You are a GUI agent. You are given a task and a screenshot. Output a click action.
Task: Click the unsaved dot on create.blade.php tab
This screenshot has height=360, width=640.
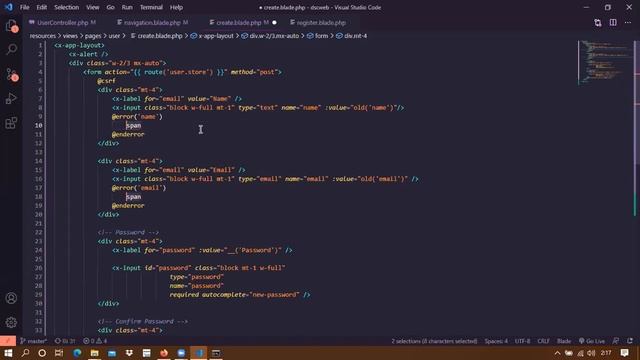(274, 23)
